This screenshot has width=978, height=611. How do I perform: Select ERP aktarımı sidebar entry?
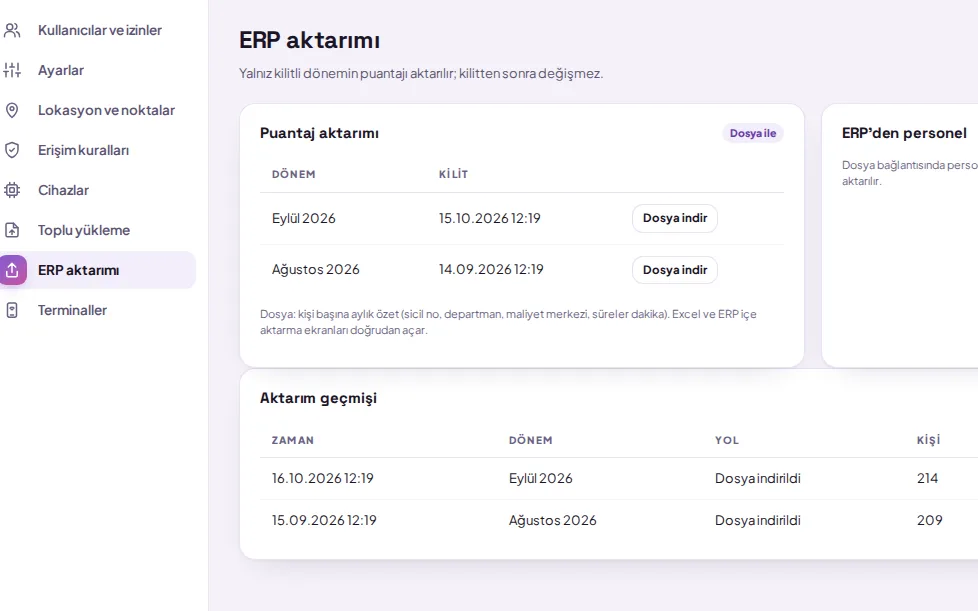[x=98, y=270]
